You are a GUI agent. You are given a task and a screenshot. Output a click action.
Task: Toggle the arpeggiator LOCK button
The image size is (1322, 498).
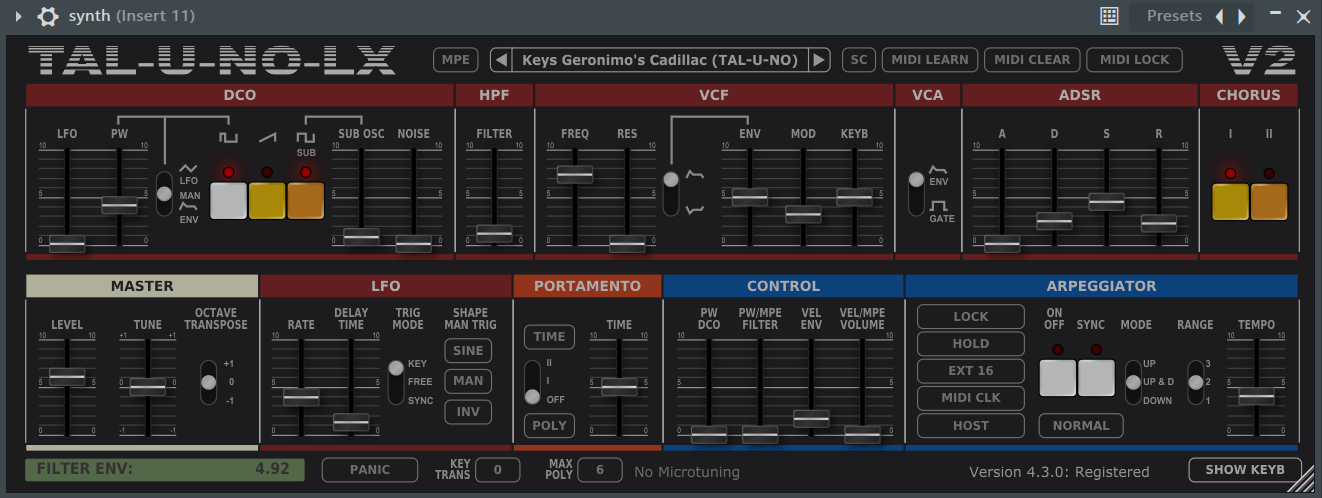click(971, 317)
